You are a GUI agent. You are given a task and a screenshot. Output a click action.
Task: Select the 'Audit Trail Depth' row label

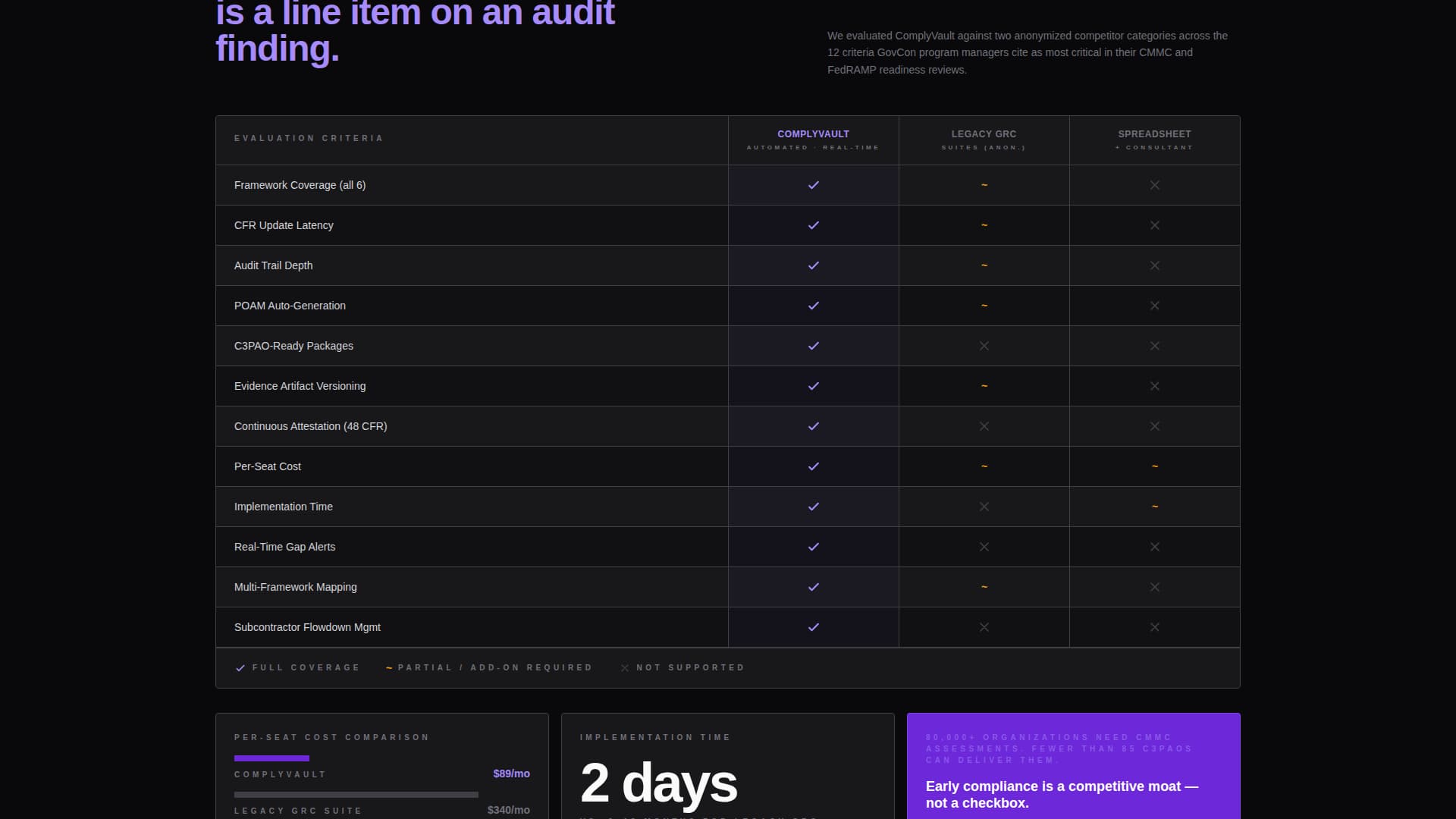point(273,265)
